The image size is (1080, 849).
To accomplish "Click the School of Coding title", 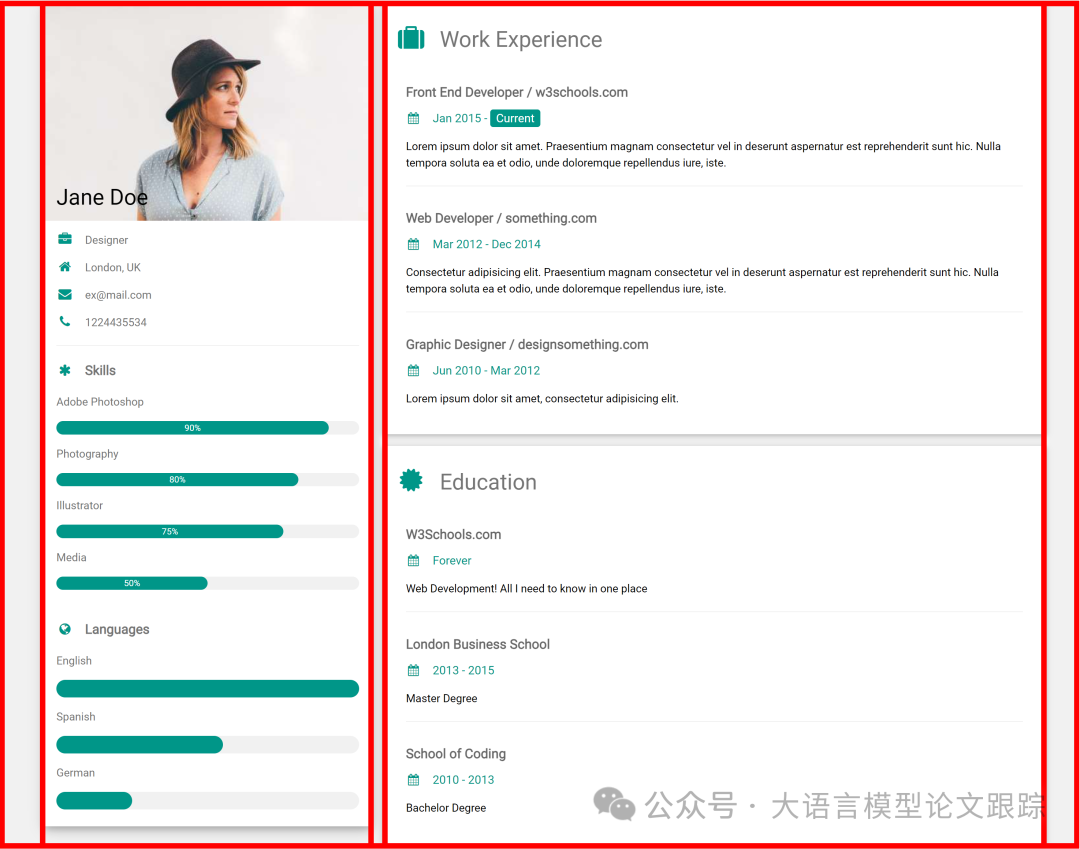I will coord(455,754).
